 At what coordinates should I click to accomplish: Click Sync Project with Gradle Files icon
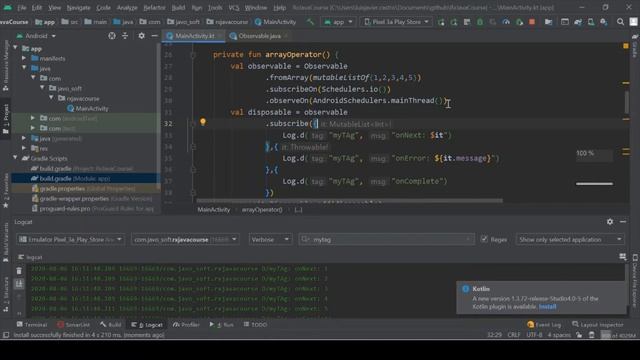coord(578,22)
